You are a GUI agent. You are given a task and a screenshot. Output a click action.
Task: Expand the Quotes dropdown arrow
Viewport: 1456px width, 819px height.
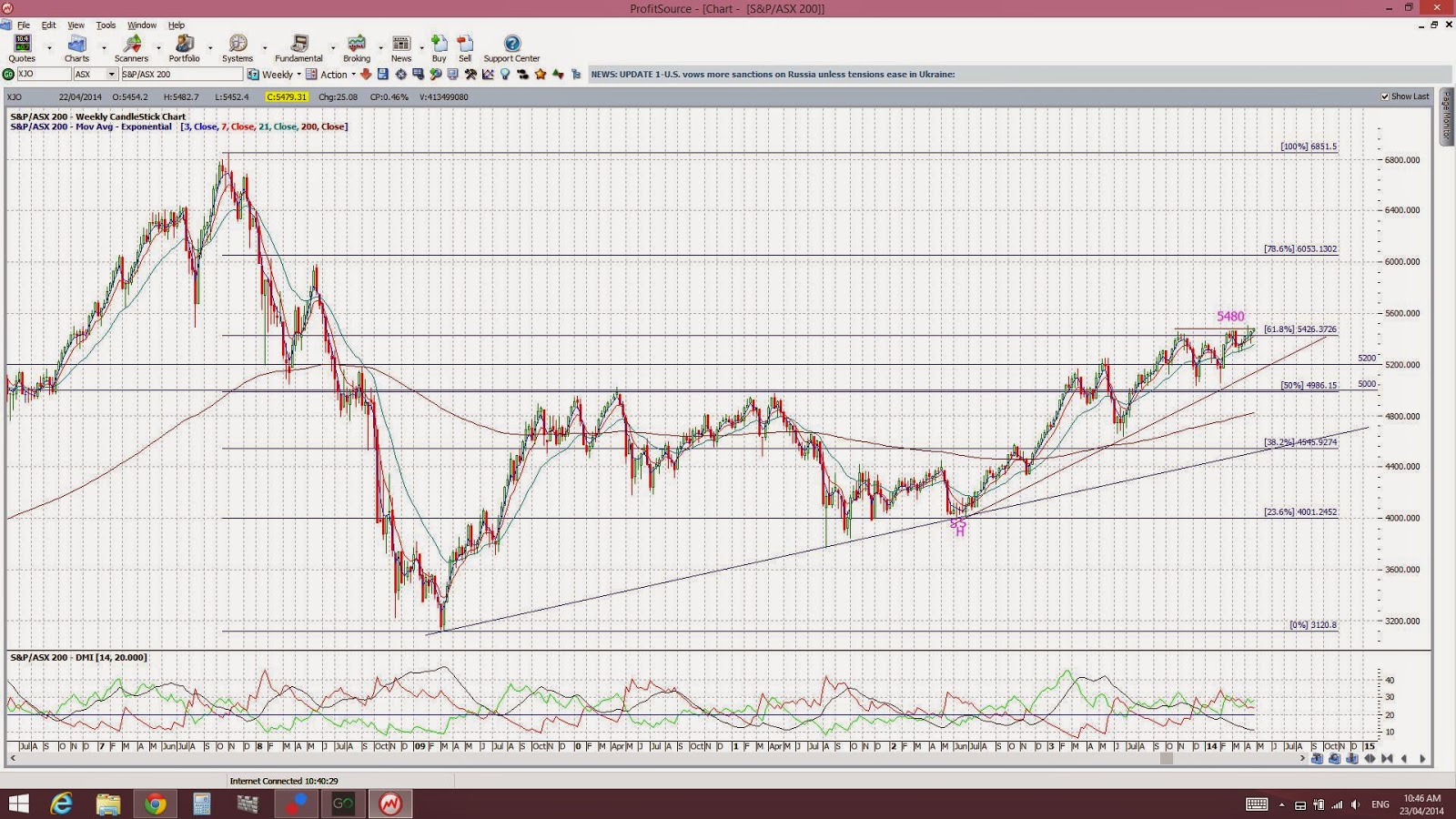49,48
